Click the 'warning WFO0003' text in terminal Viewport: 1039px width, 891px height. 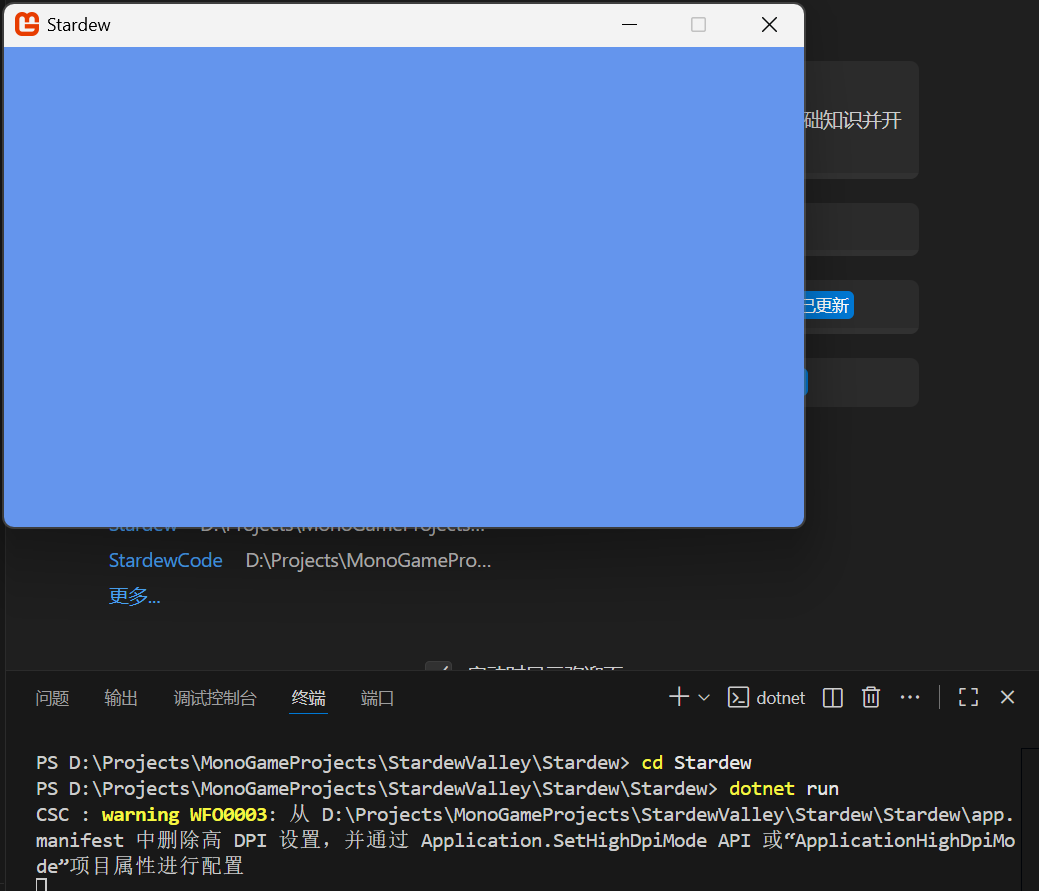pyautogui.click(x=184, y=814)
